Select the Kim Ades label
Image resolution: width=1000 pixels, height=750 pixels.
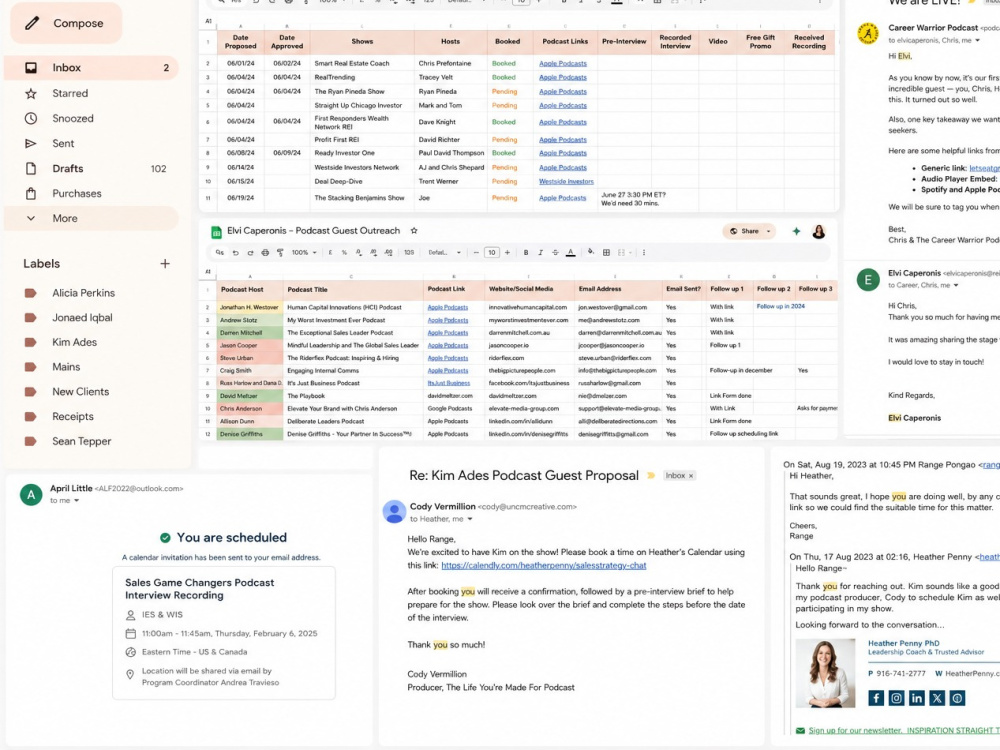pyautogui.click(x=75, y=342)
